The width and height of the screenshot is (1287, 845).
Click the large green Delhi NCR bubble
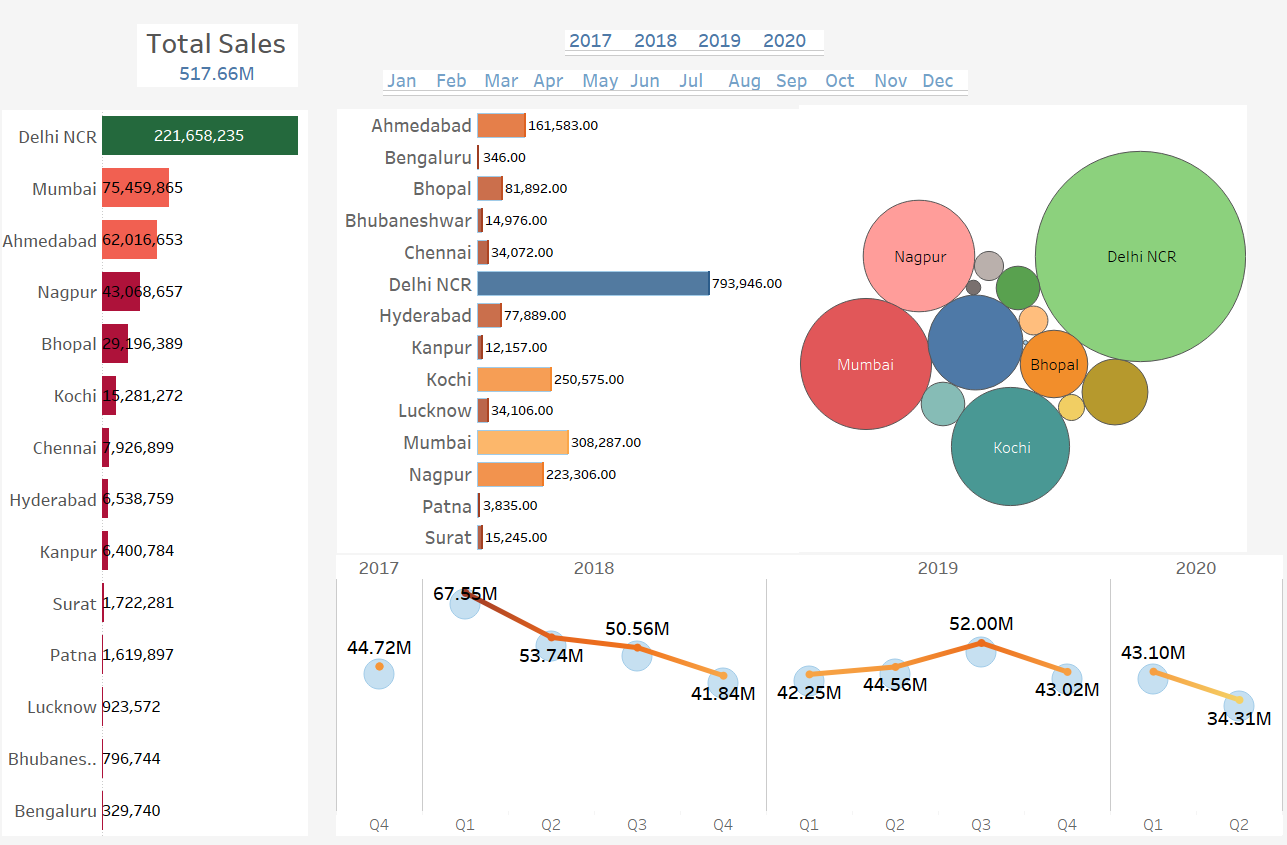1140,257
